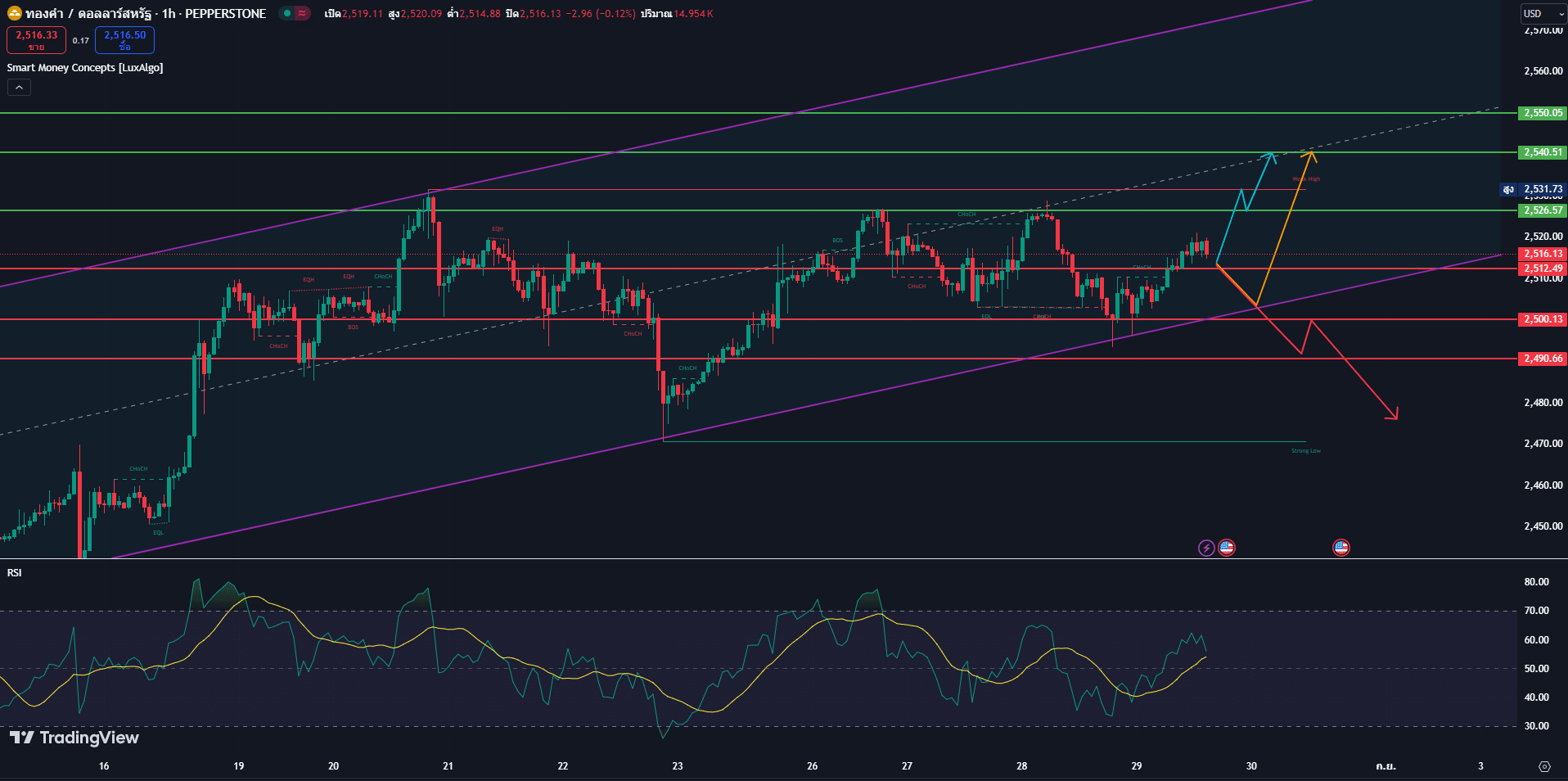The image size is (1568, 781).
Task: Select the RSI indicator label
Action: tap(14, 572)
